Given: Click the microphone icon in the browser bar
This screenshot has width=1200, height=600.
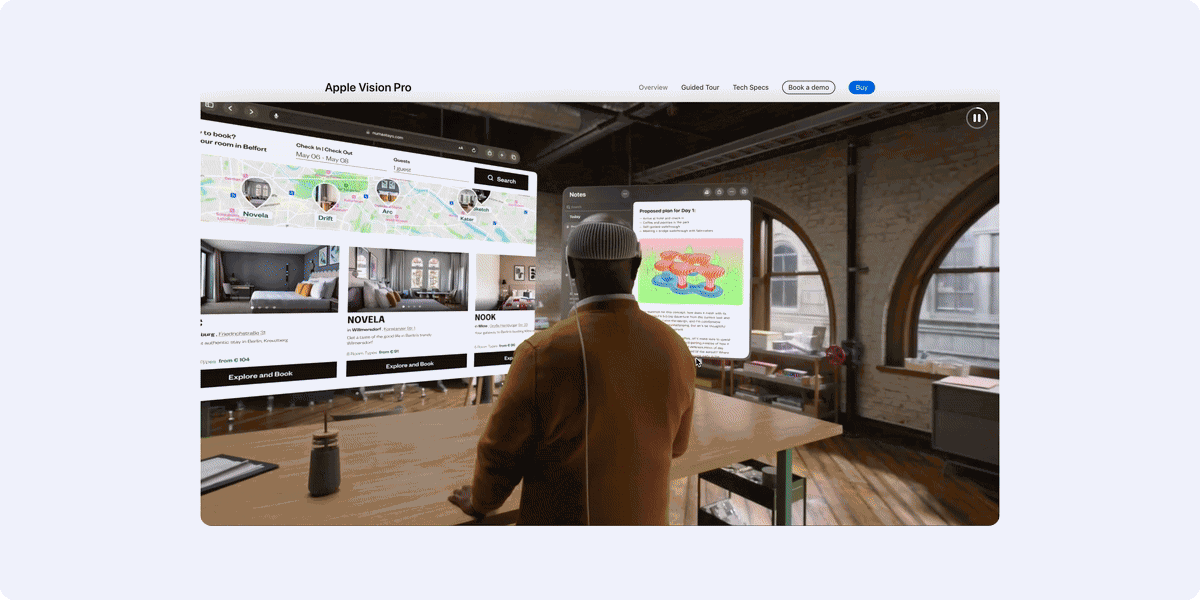Looking at the screenshot, I should (276, 115).
